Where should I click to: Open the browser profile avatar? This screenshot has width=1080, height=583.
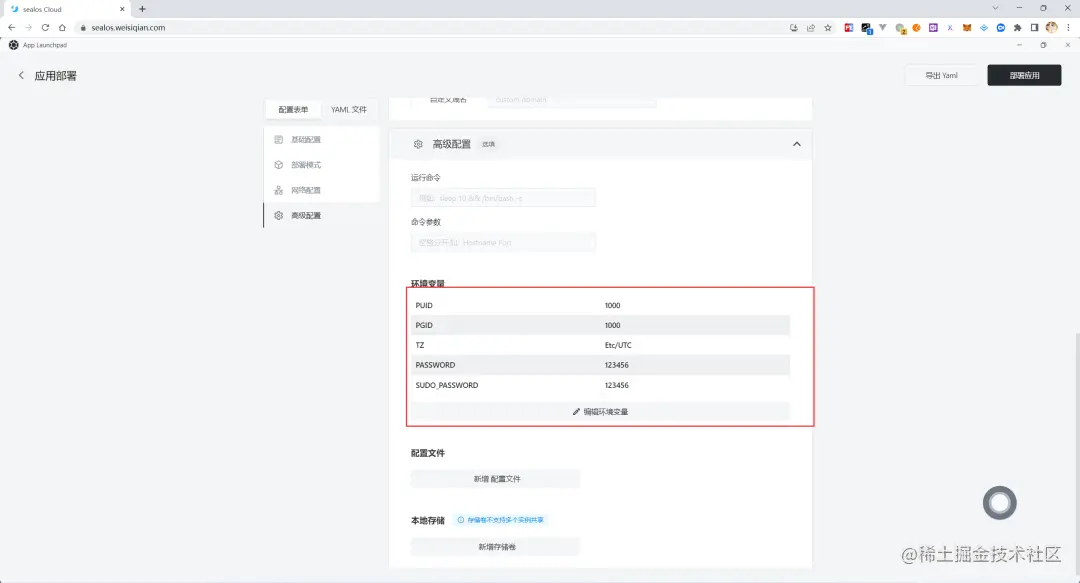[1051, 28]
